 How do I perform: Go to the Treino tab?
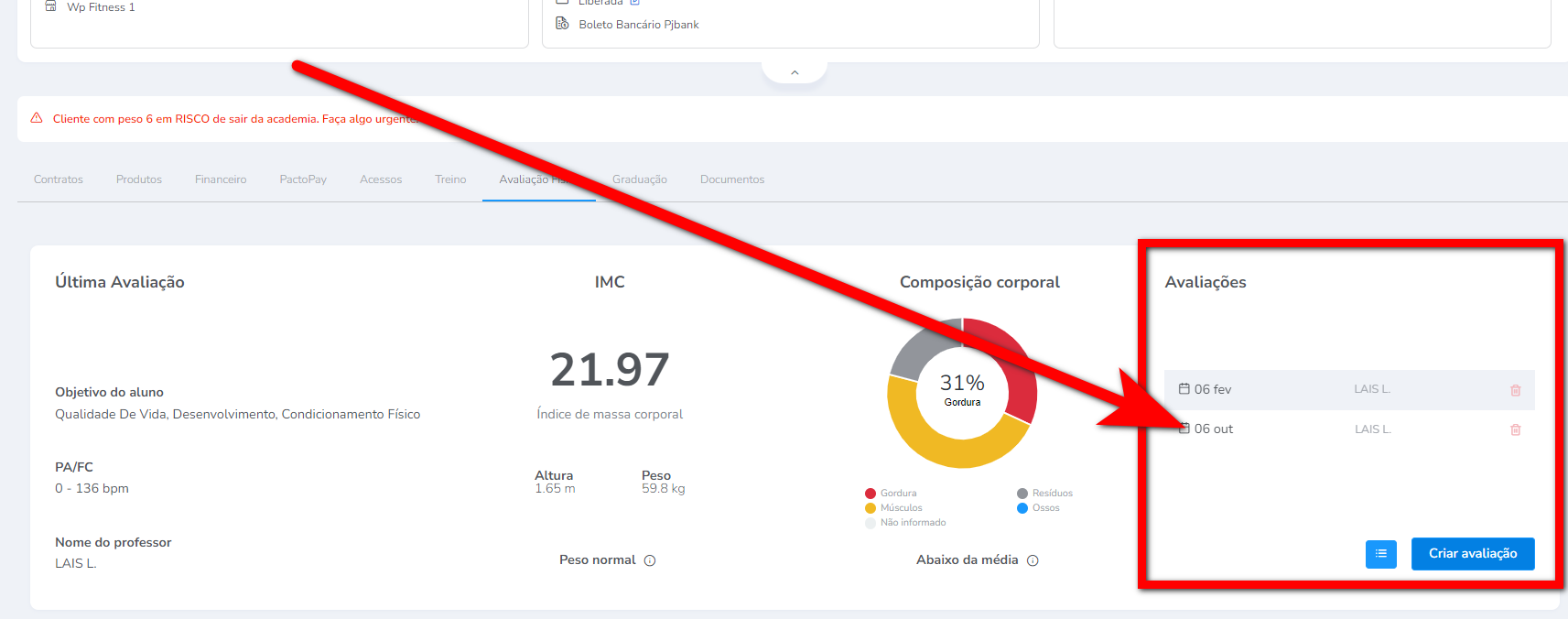pos(450,179)
